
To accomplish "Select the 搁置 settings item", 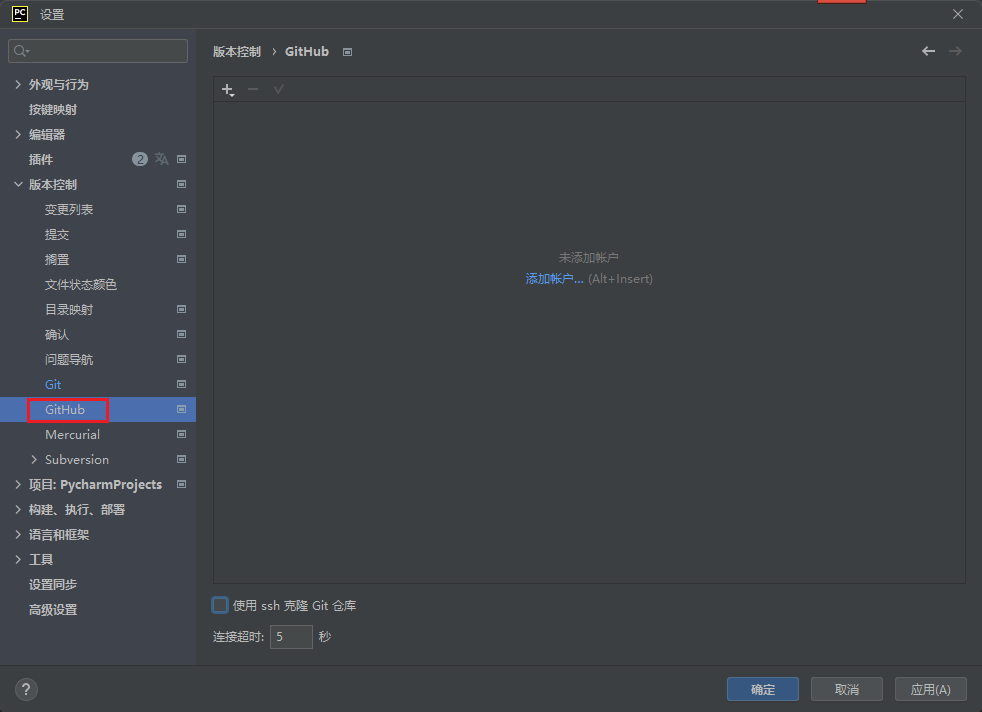I will pyautogui.click(x=57, y=260).
